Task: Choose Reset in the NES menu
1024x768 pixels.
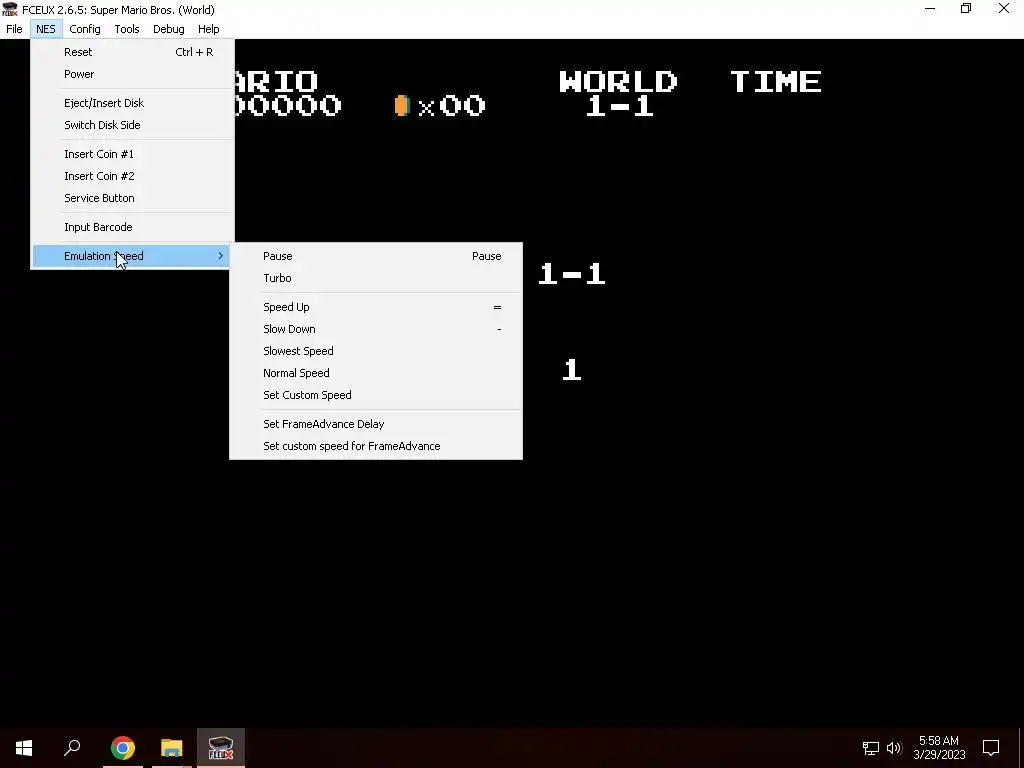Action: [x=133, y=52]
